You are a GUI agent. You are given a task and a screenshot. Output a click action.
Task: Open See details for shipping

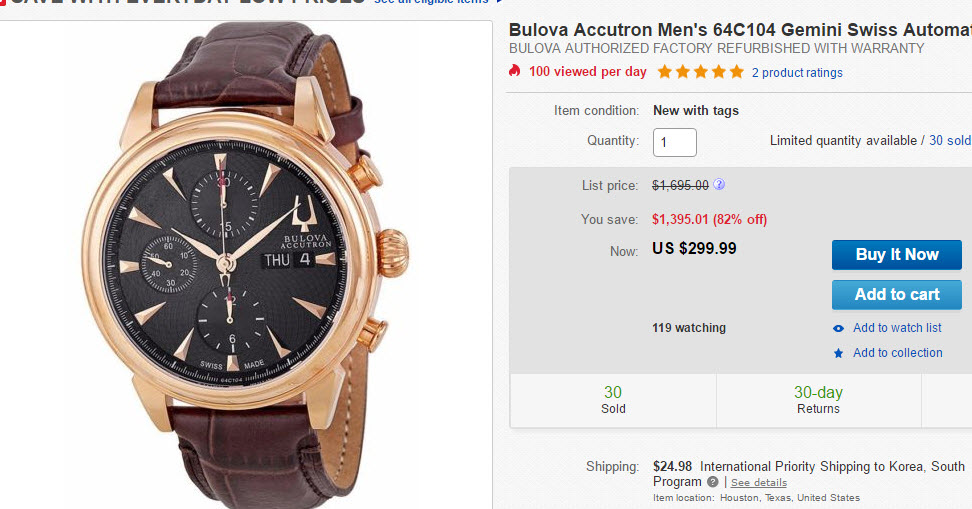[x=758, y=482]
